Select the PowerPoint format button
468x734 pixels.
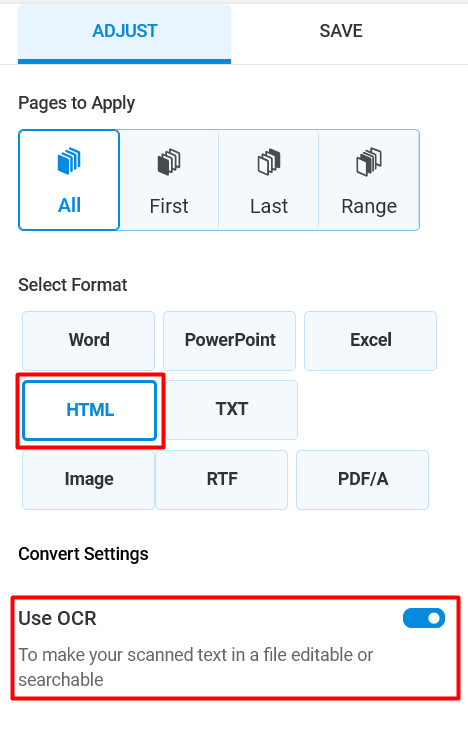229,340
